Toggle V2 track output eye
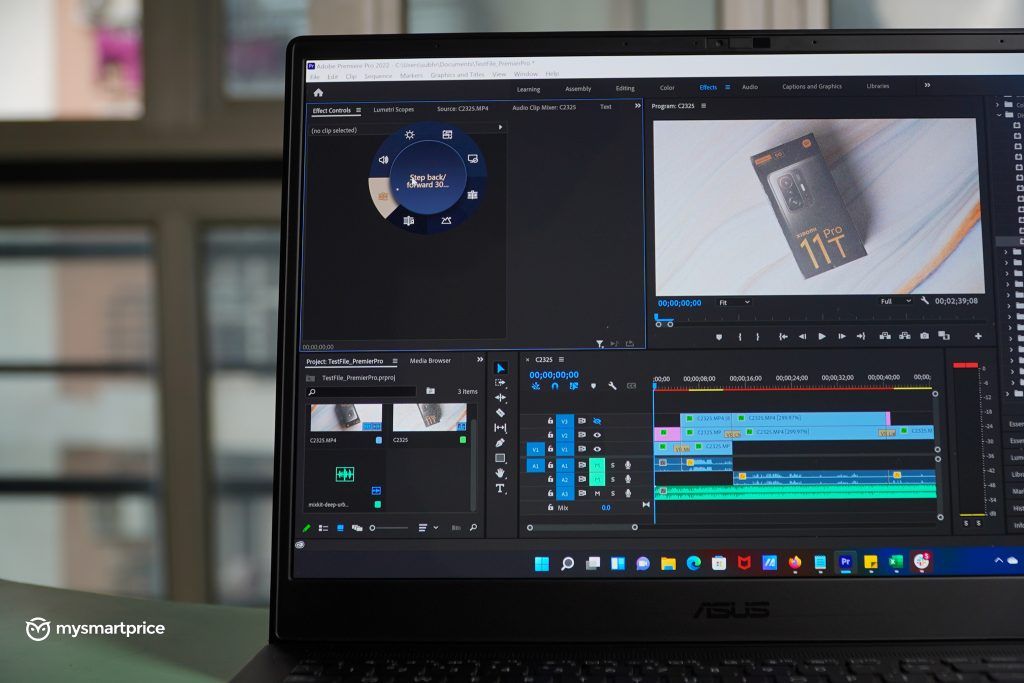The image size is (1024, 683). (597, 435)
